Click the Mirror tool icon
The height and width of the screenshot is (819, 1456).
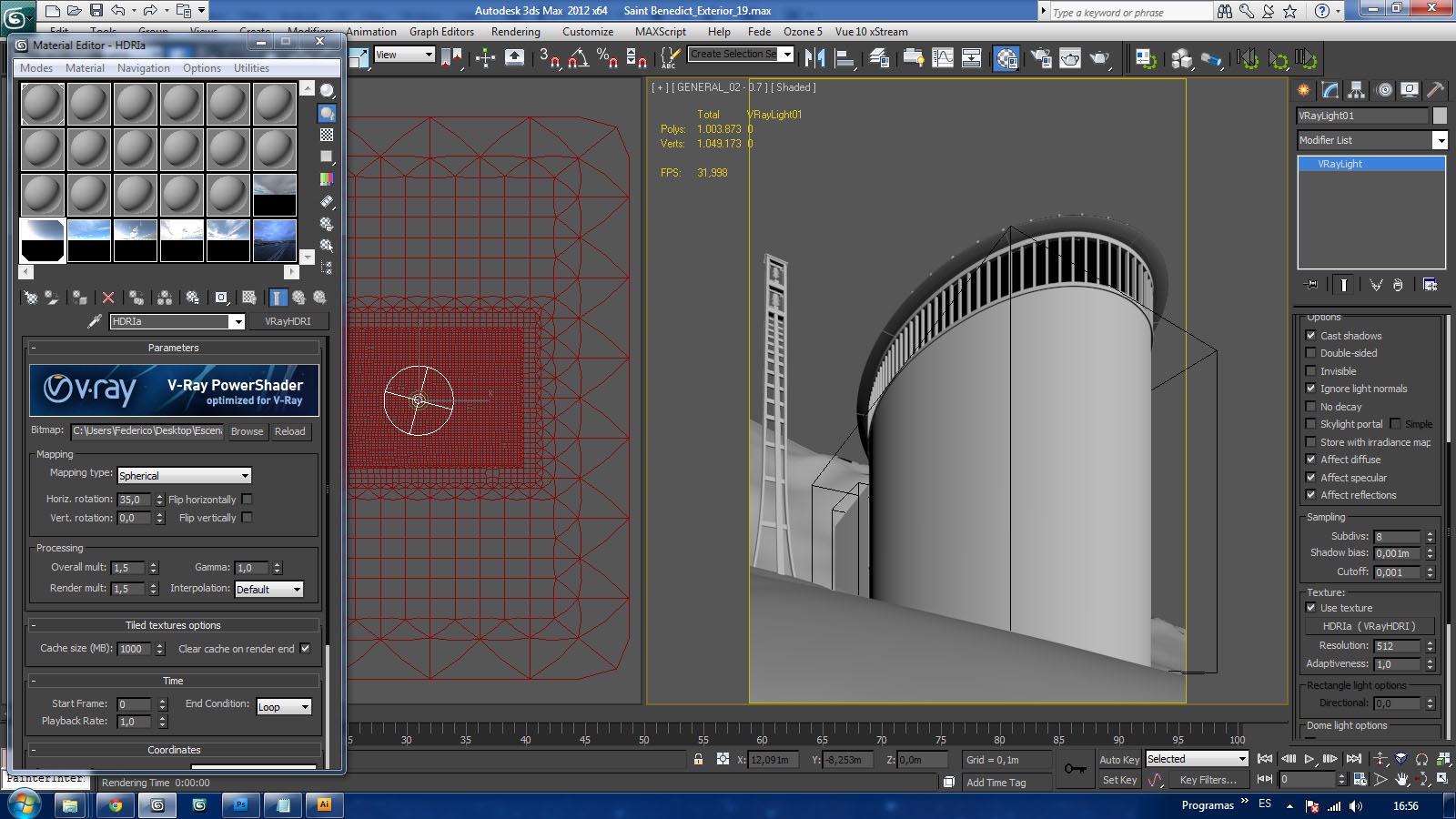coord(814,58)
